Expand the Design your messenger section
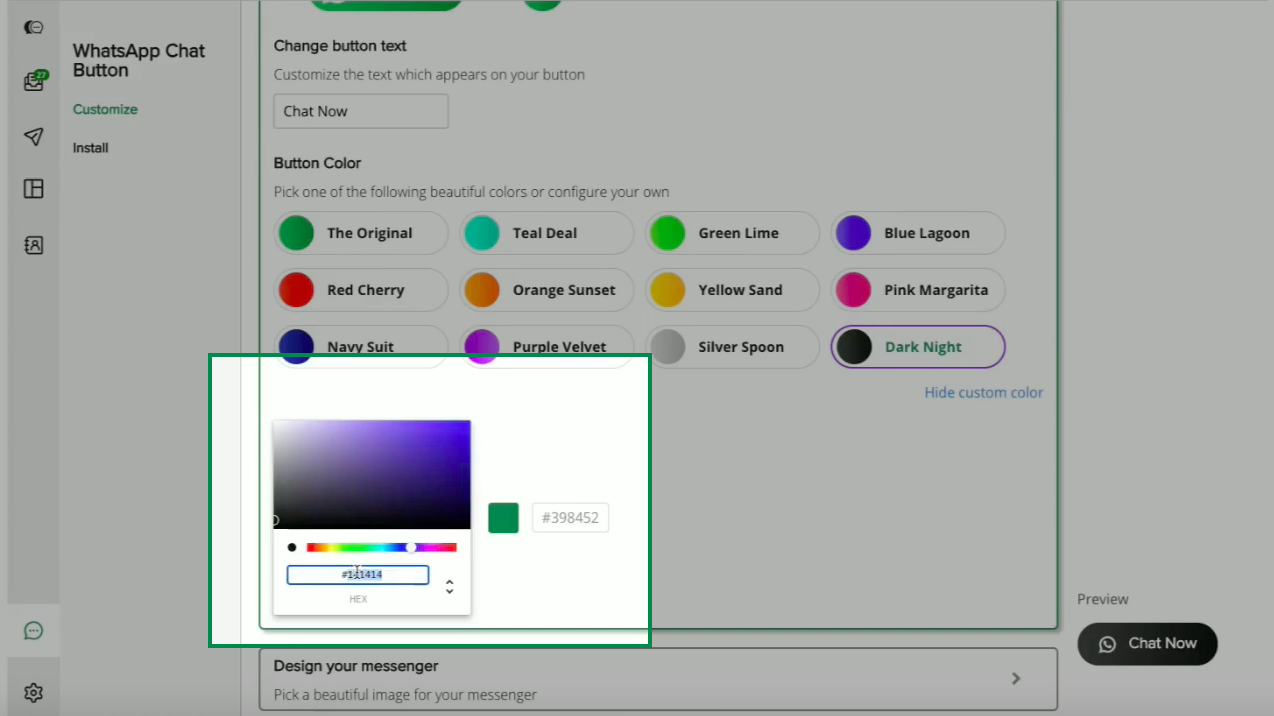The height and width of the screenshot is (716, 1274). coord(658,679)
